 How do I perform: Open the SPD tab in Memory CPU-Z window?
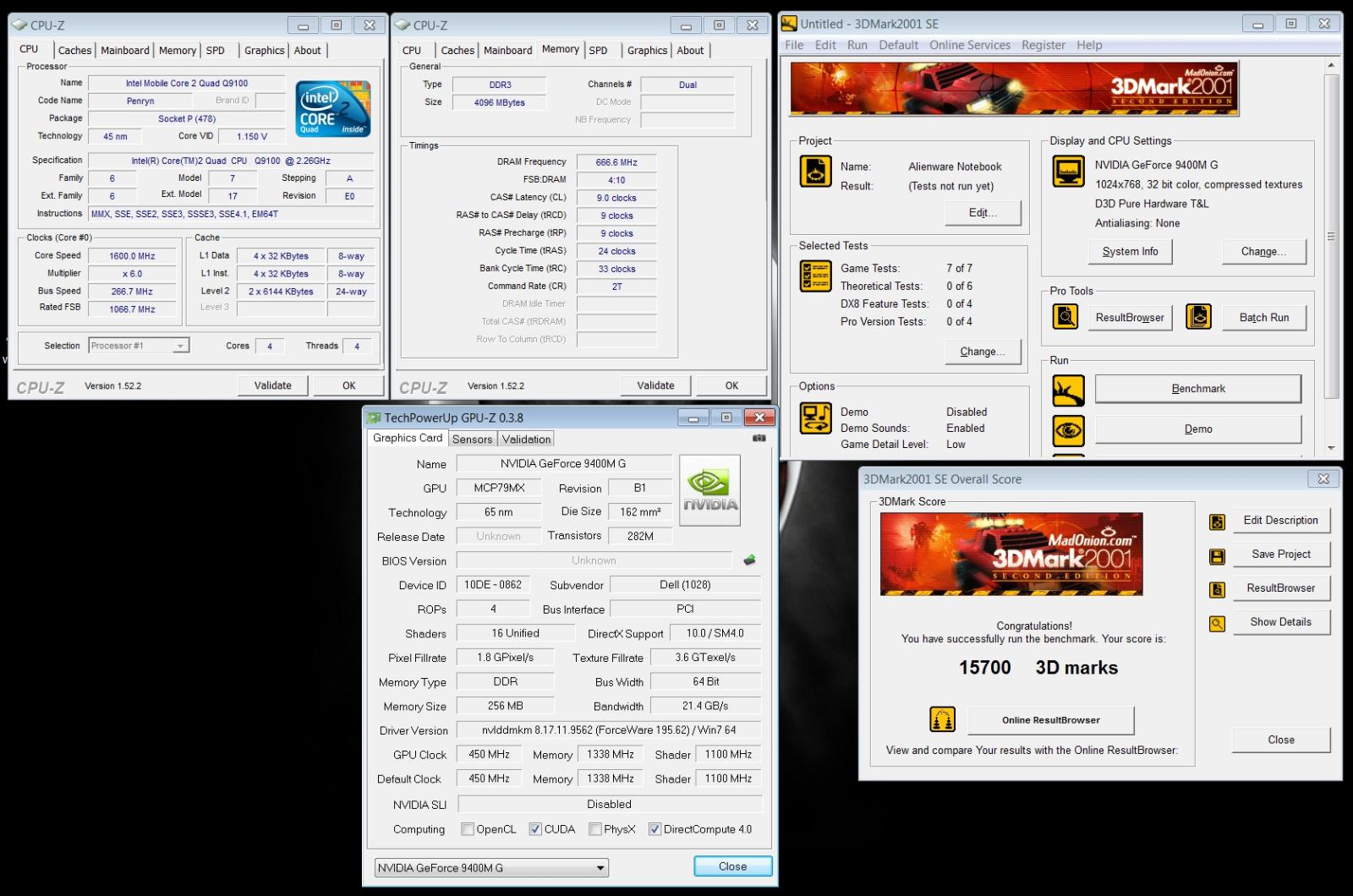click(x=599, y=51)
